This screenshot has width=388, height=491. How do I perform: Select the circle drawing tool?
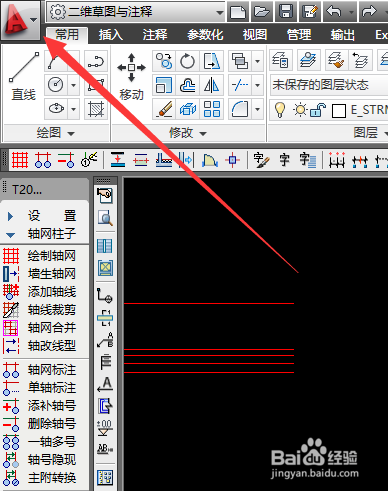[56, 85]
